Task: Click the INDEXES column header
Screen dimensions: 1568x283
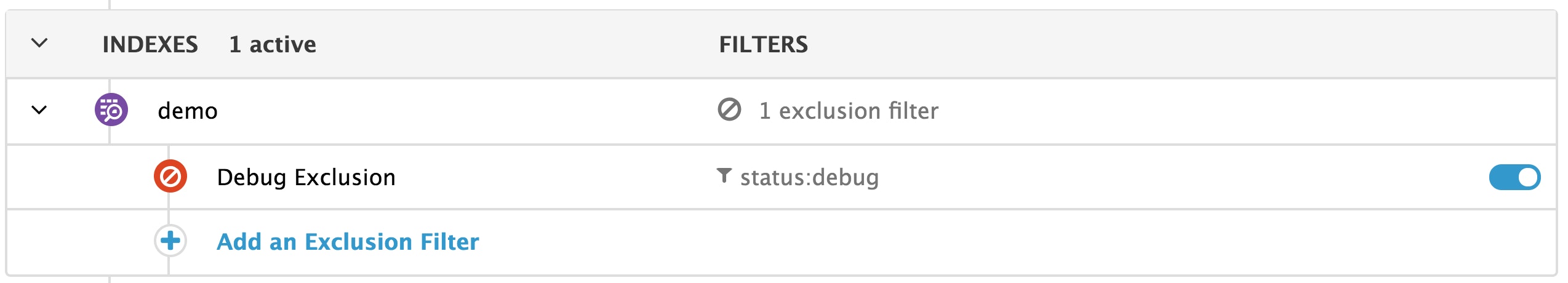Action: [x=150, y=44]
